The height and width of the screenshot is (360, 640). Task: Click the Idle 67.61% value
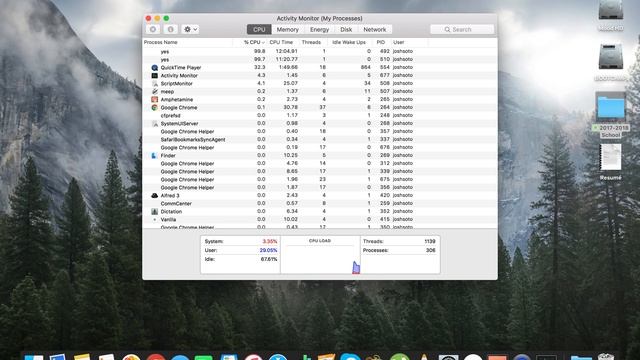coord(269,259)
